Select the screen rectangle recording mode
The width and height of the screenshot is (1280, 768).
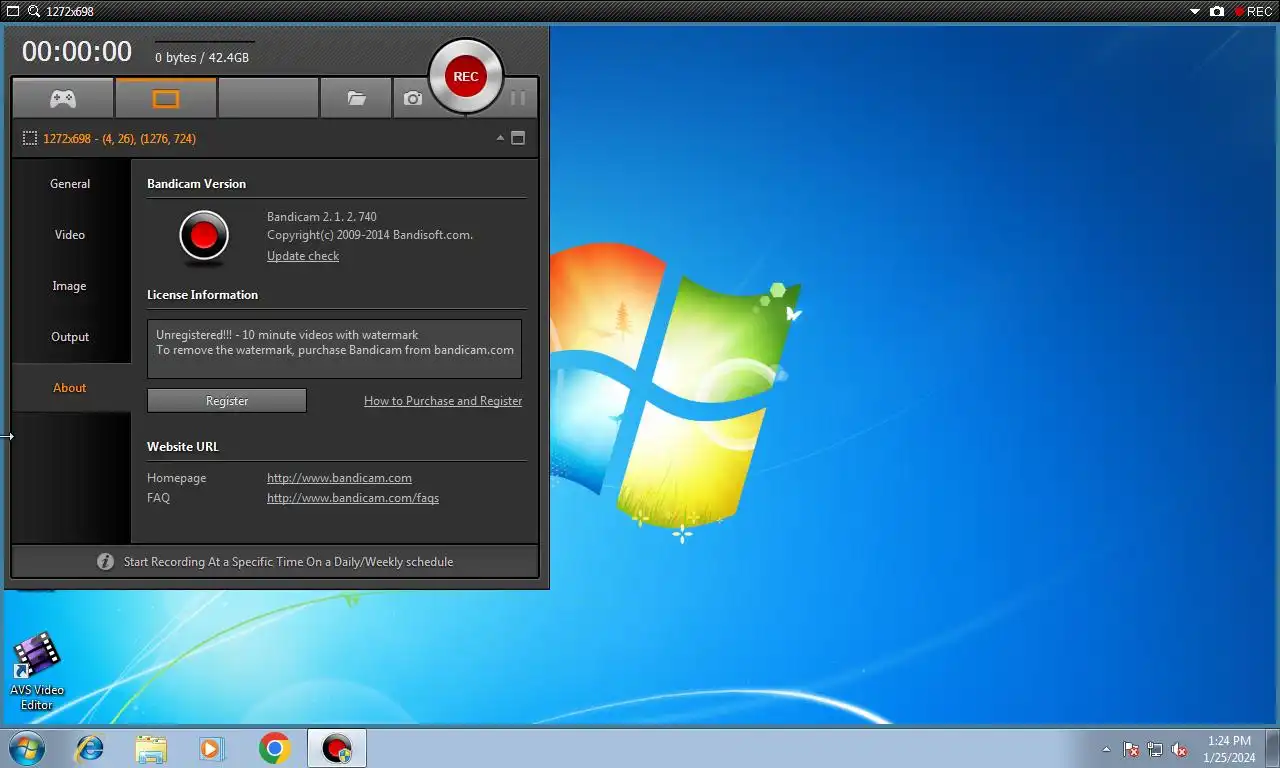pos(166,99)
